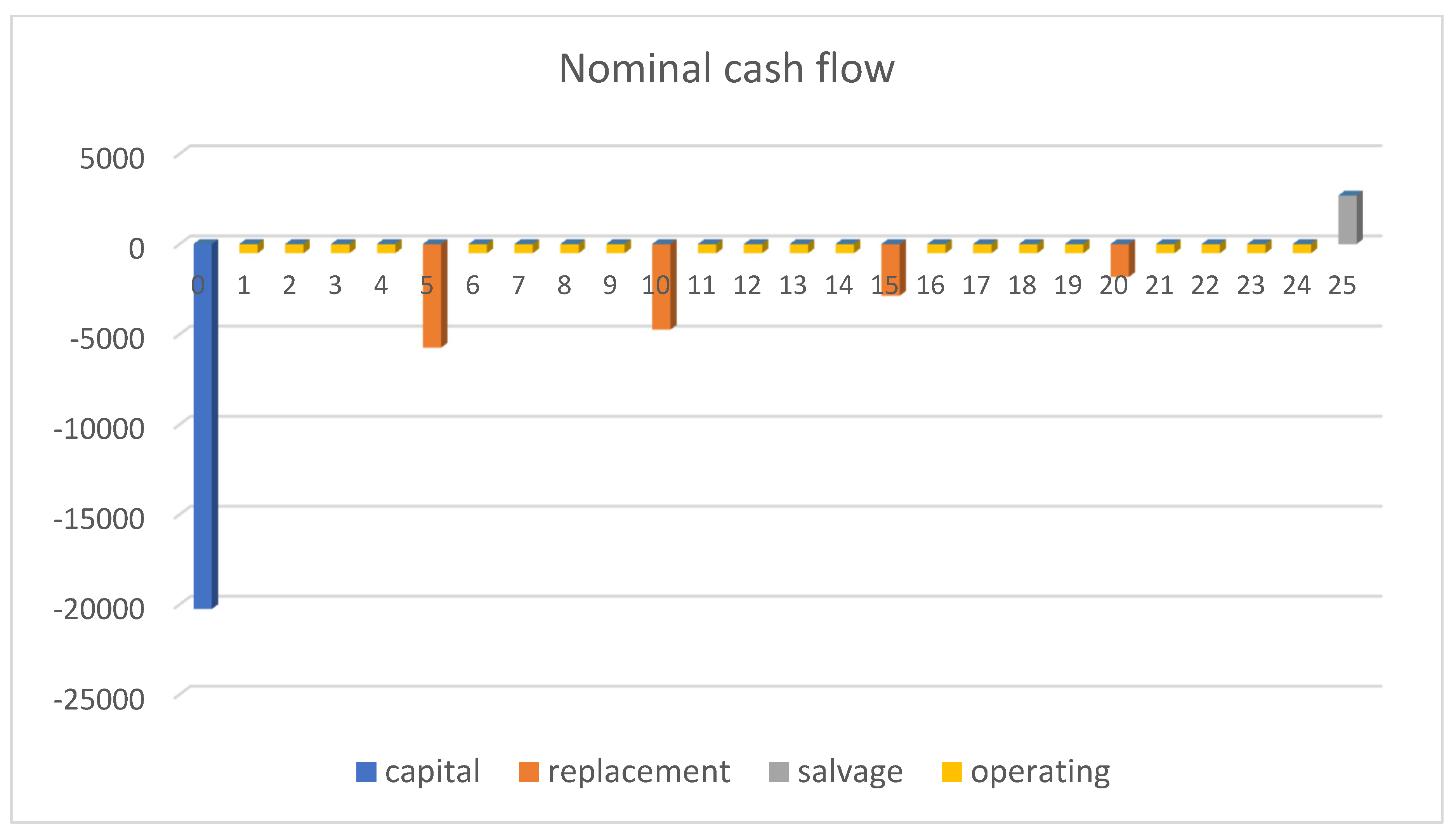
Task: Select the yellow operating bar at year 24
Action: 1302,248
